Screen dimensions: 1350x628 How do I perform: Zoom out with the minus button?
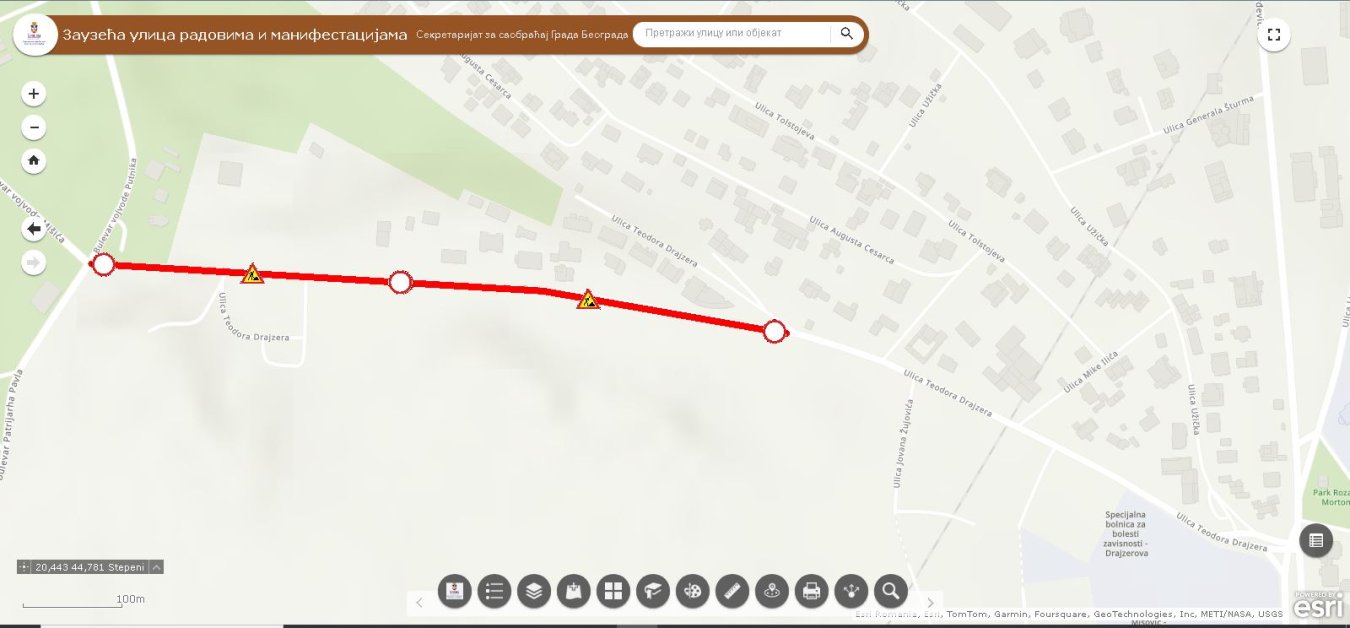(x=34, y=127)
